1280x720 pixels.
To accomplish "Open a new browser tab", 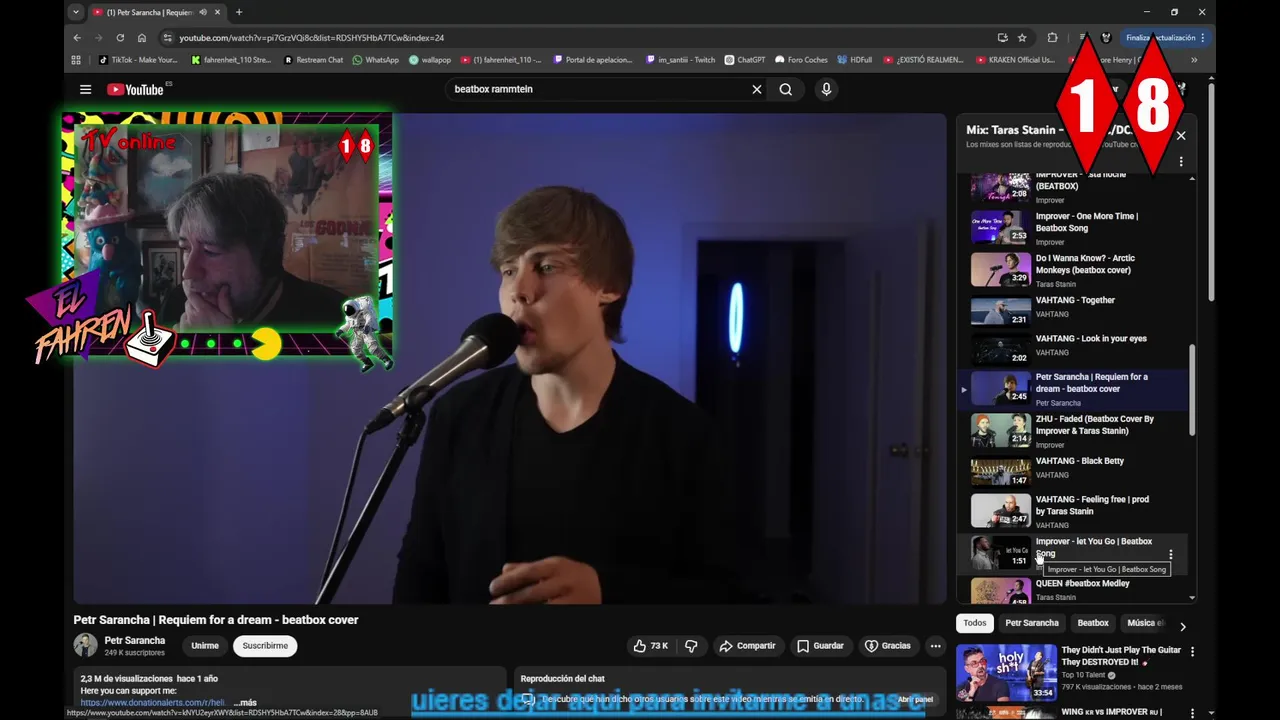I will point(238,12).
